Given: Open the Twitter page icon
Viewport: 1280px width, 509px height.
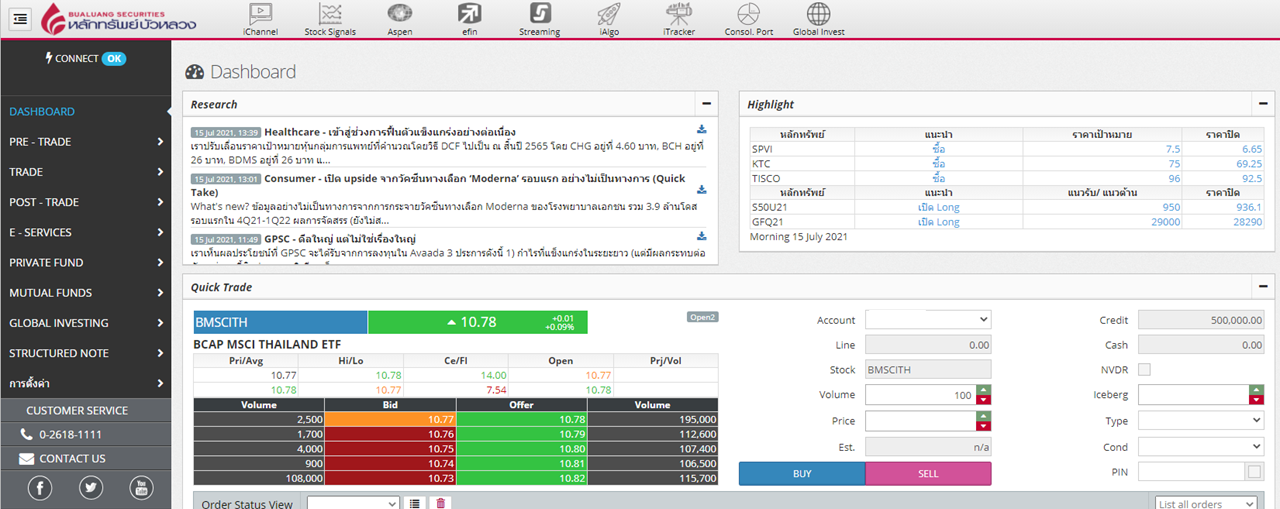Looking at the screenshot, I should [x=91, y=488].
